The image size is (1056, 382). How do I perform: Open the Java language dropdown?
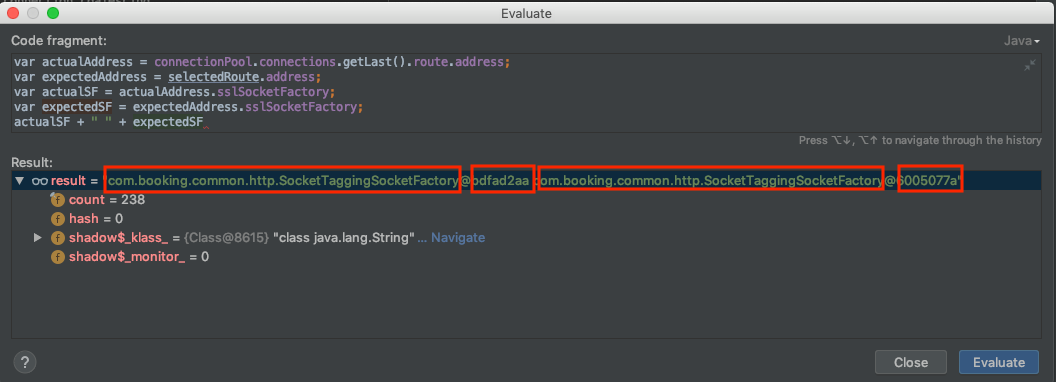1022,41
